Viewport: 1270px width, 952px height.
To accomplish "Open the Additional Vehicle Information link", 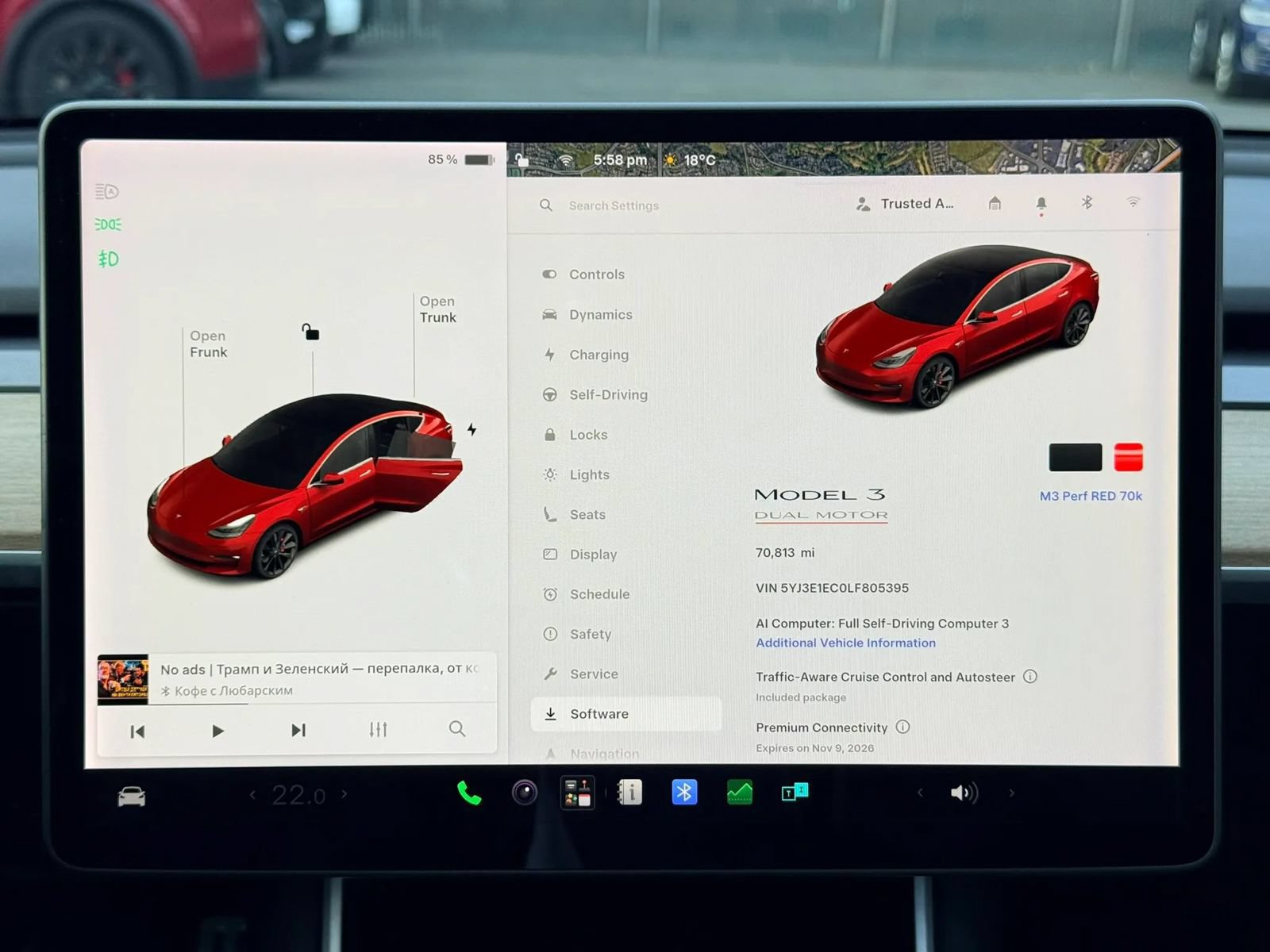I will [845, 643].
